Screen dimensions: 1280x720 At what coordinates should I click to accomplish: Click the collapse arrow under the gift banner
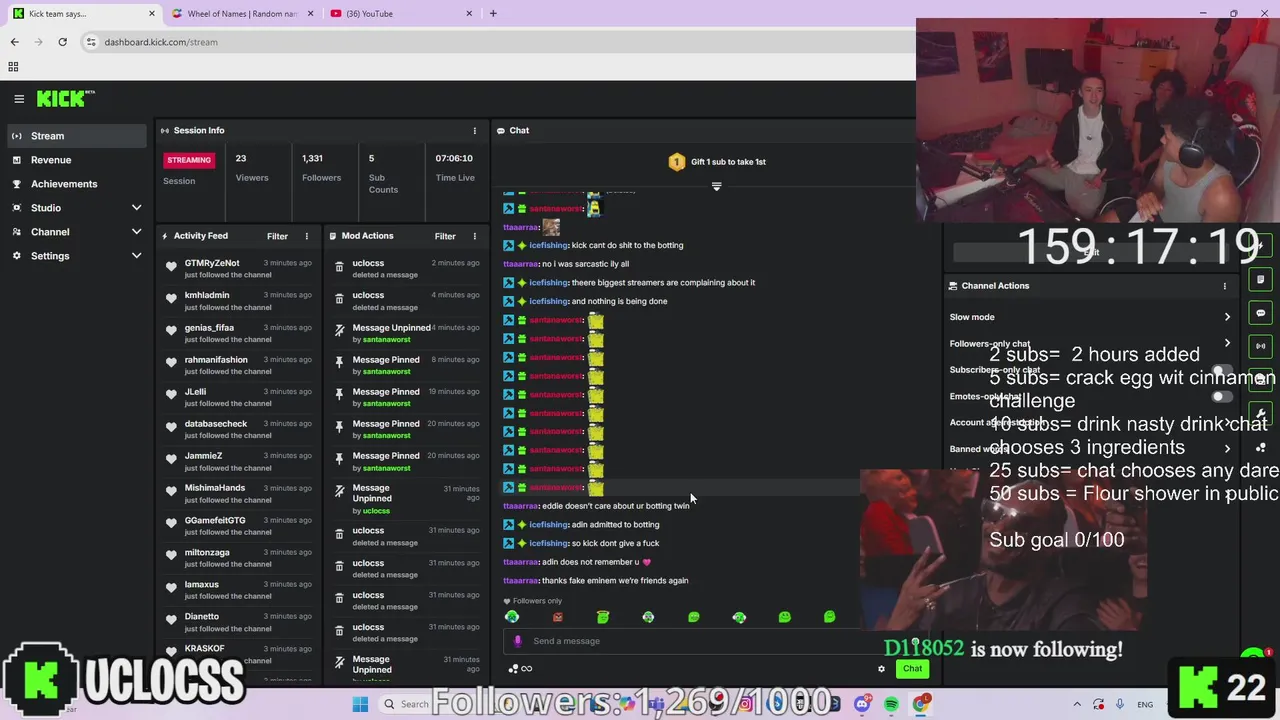[716, 186]
